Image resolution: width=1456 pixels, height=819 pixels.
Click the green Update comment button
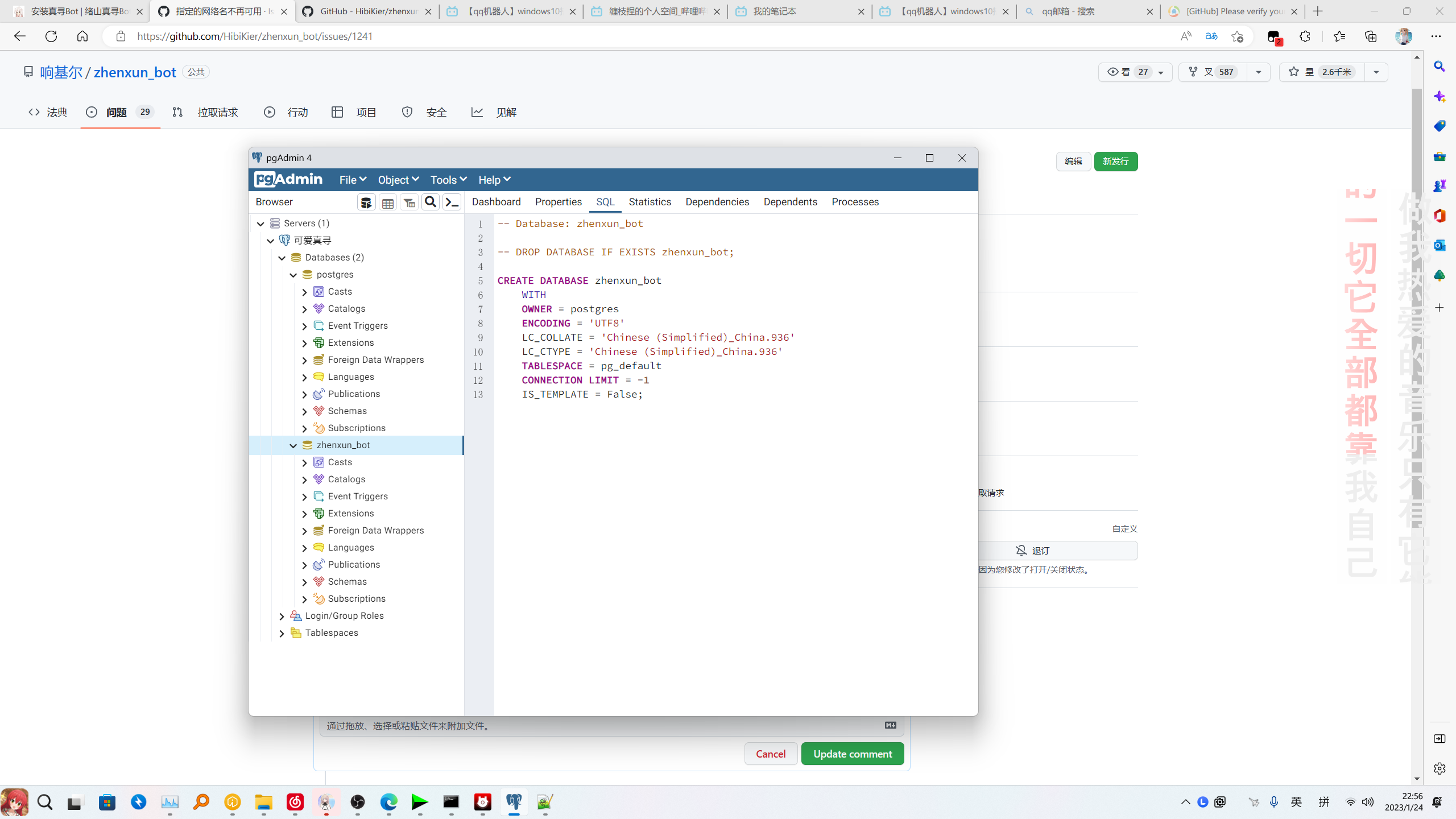[853, 754]
